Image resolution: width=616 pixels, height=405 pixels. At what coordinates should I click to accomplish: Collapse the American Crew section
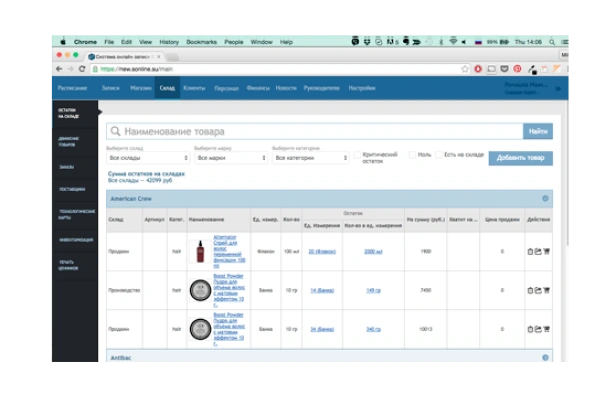[545, 198]
